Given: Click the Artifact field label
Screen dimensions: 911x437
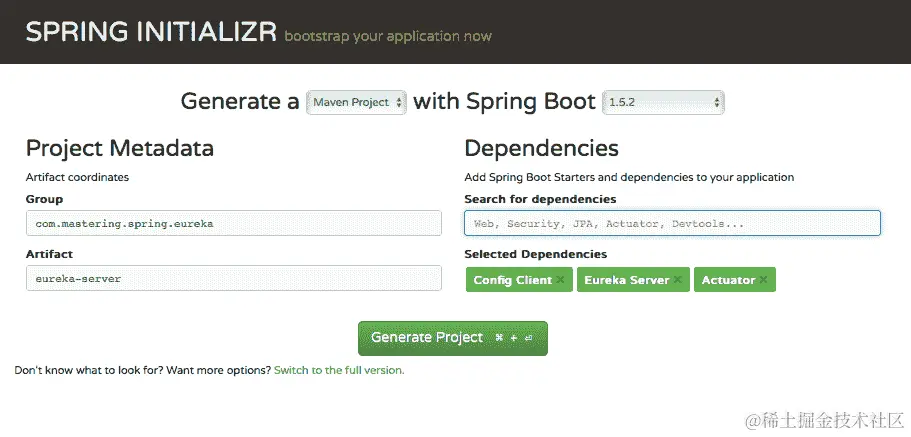Looking at the screenshot, I should coord(49,254).
